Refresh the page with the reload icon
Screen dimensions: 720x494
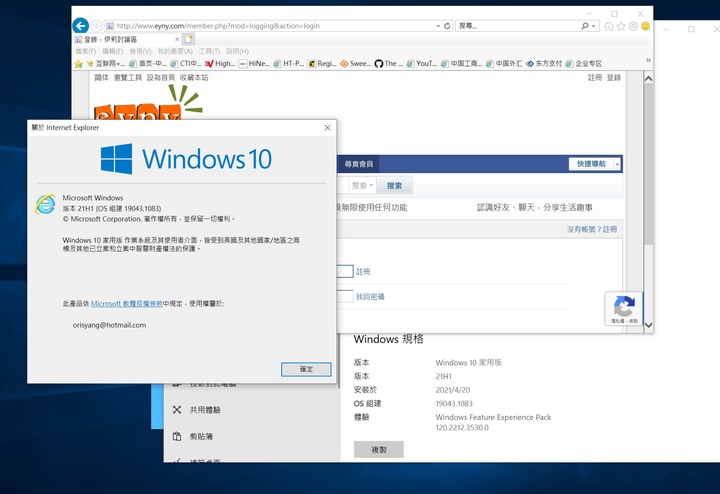pyautogui.click(x=447, y=26)
